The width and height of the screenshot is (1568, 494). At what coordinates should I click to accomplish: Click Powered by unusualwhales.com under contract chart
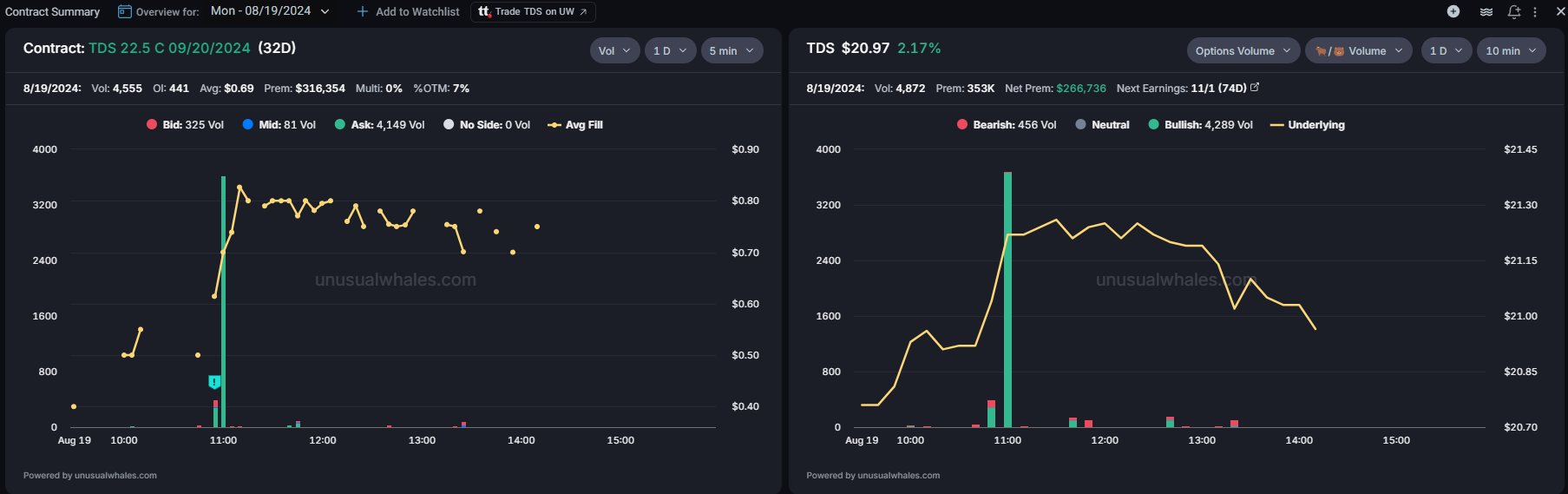tap(90, 475)
